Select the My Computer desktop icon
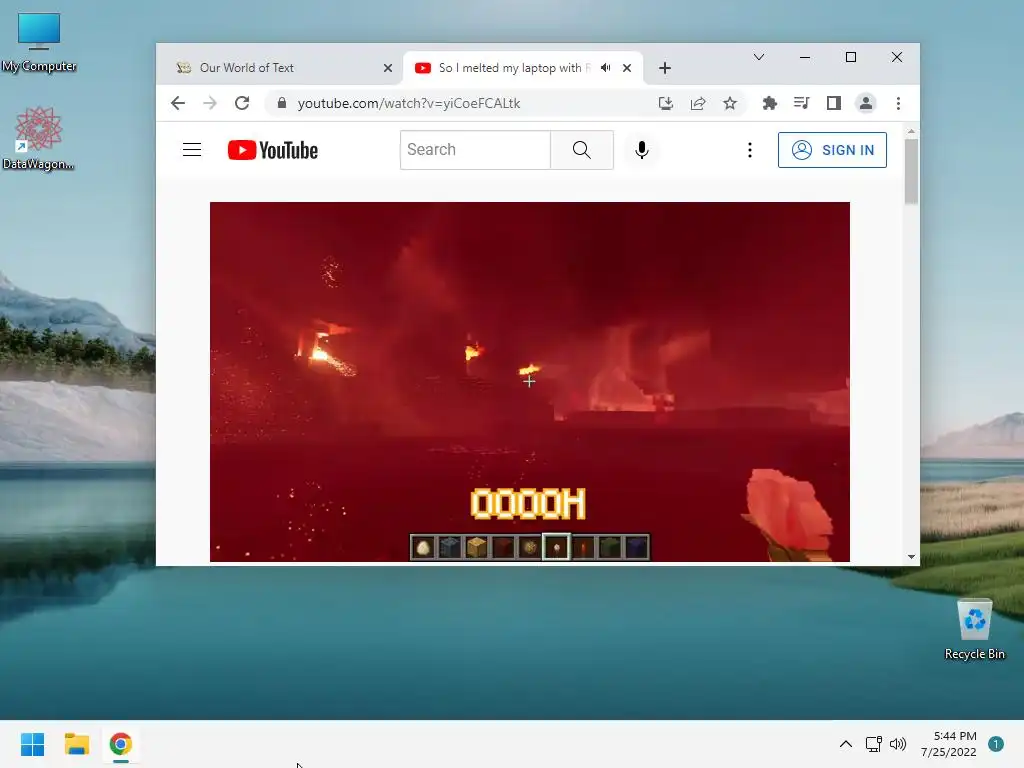 [x=39, y=42]
